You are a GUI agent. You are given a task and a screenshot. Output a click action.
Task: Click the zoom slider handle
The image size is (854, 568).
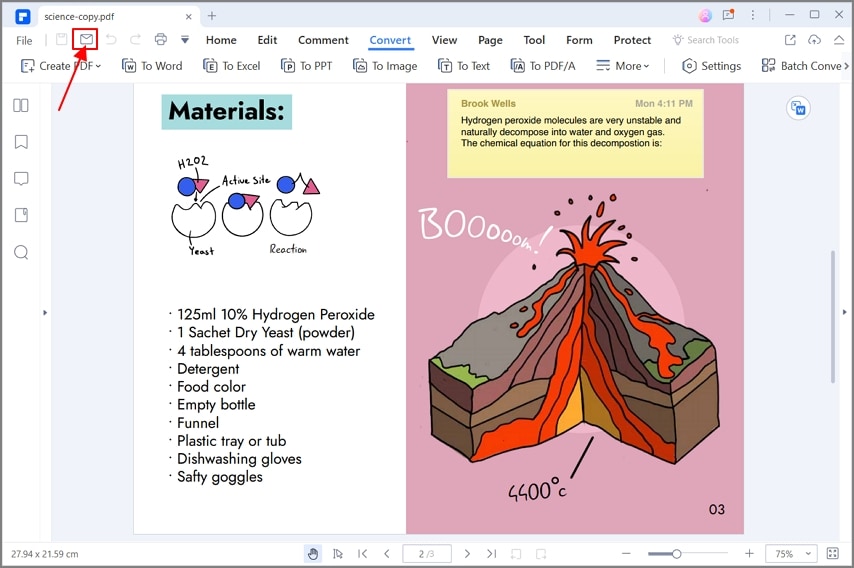pyautogui.click(x=676, y=554)
